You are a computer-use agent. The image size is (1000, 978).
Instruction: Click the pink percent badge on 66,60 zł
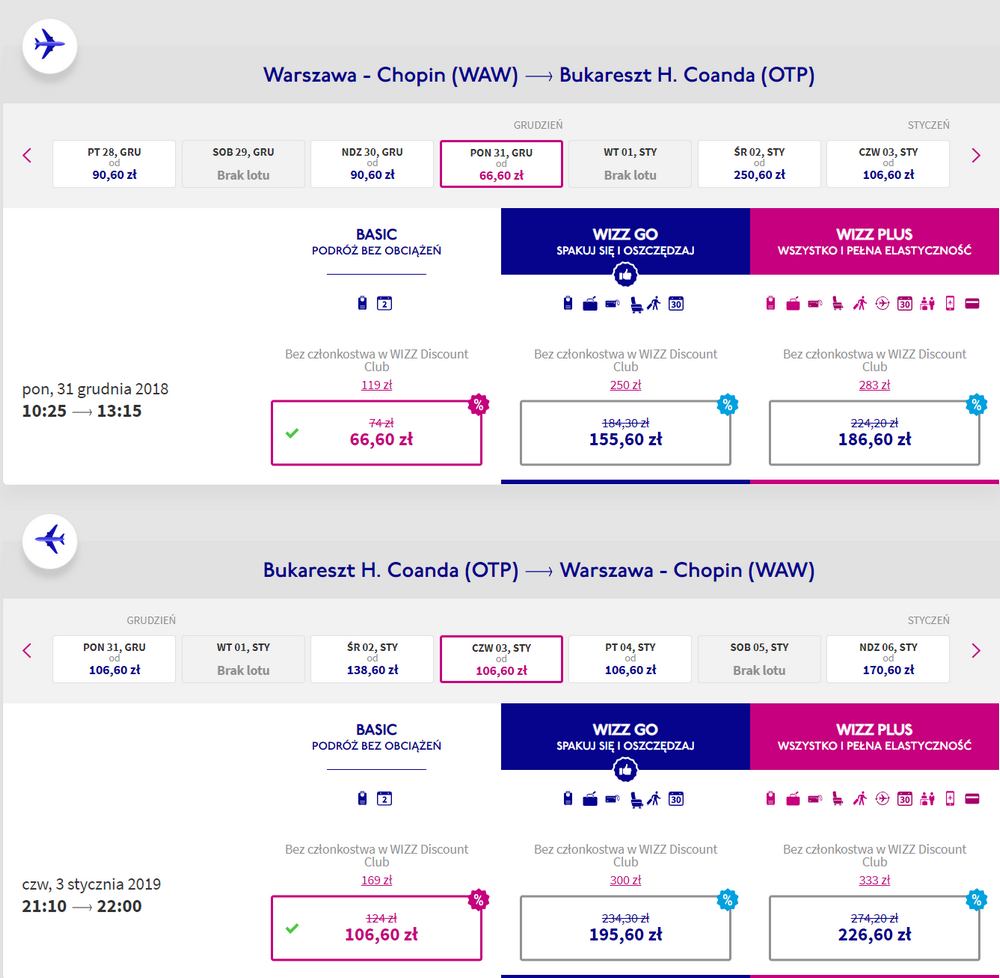coord(478,404)
